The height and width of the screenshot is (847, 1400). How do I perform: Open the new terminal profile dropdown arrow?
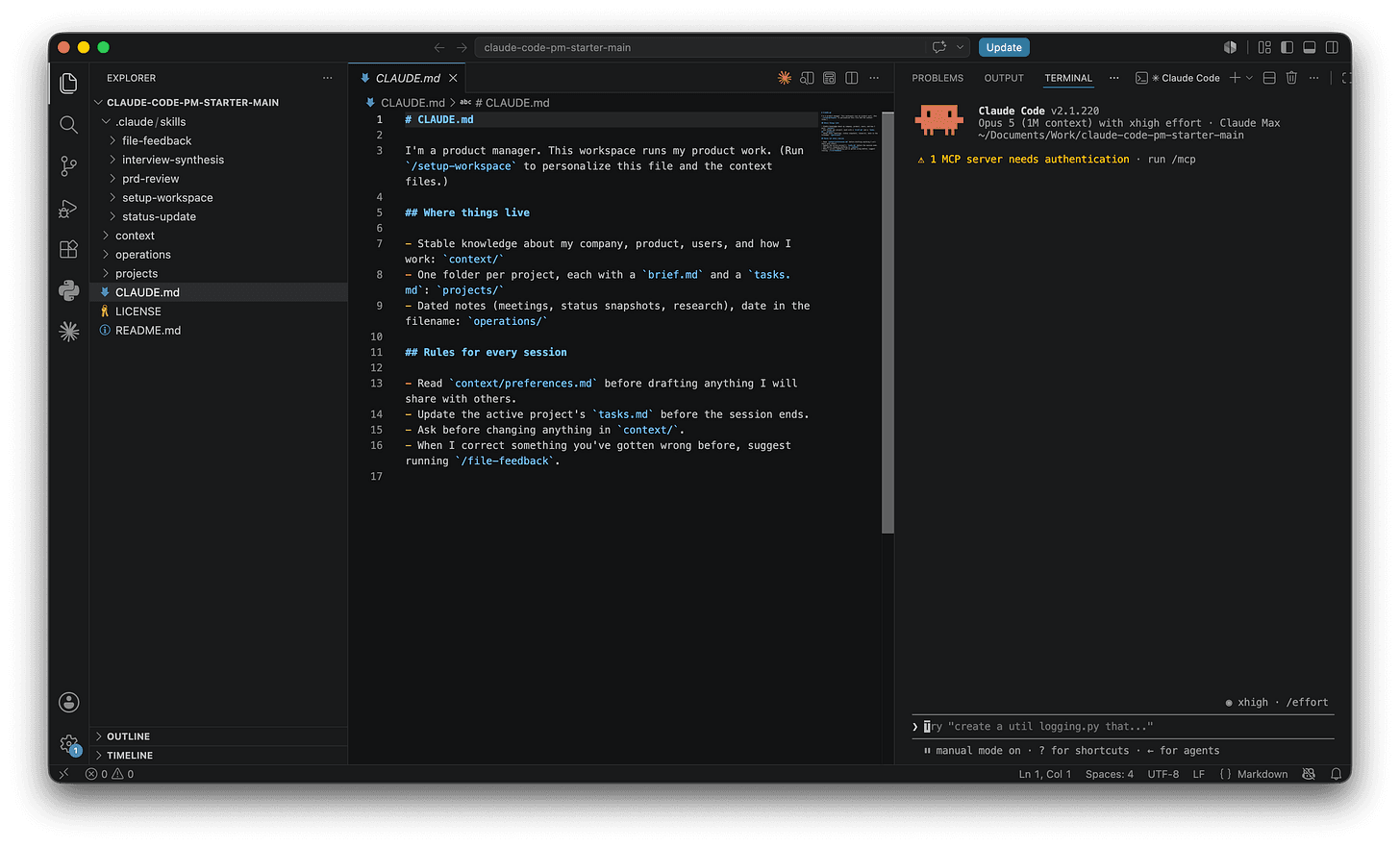(x=1249, y=78)
